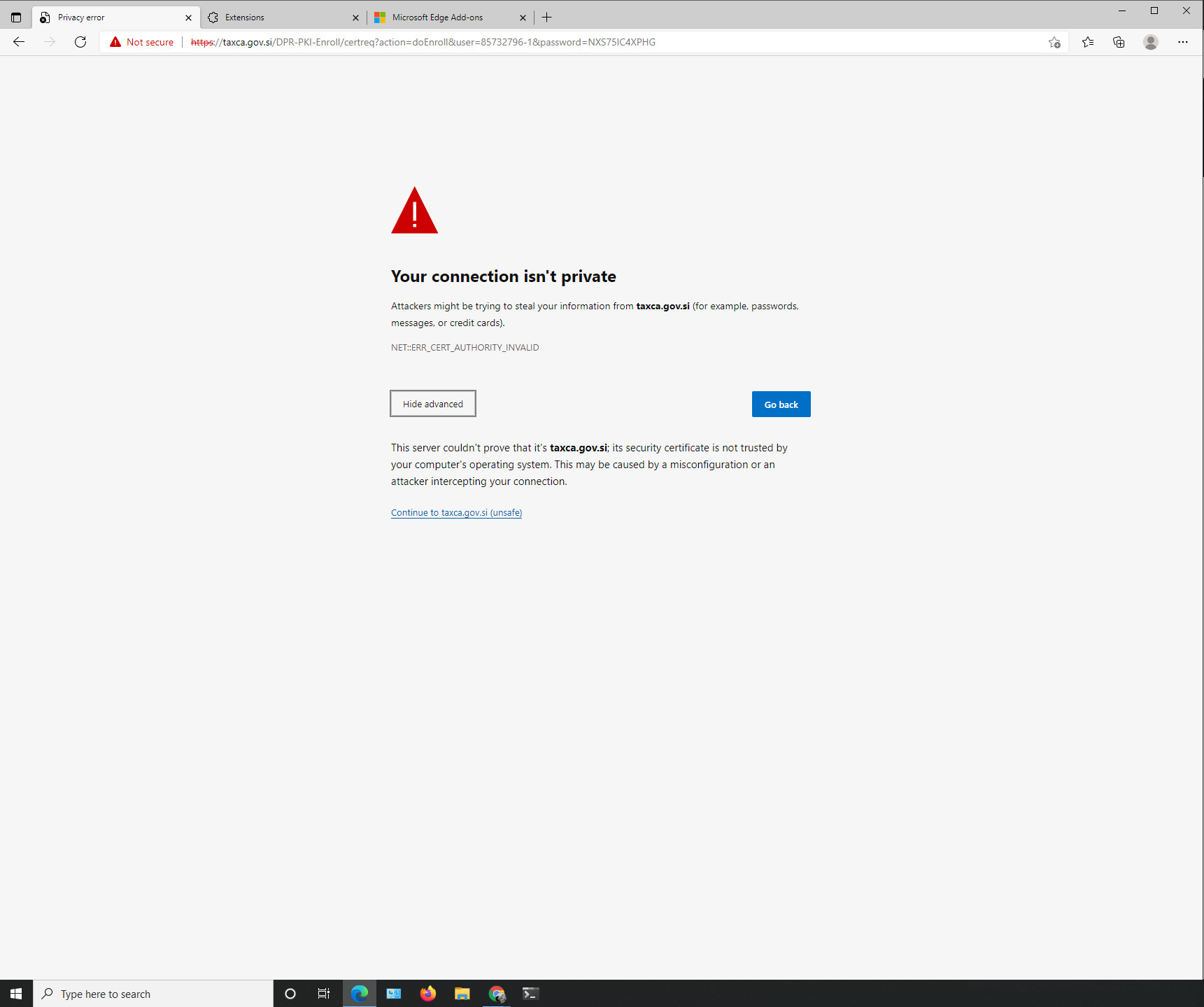1204x1007 pixels.
Task: Open Firefox from the taskbar
Action: (428, 994)
